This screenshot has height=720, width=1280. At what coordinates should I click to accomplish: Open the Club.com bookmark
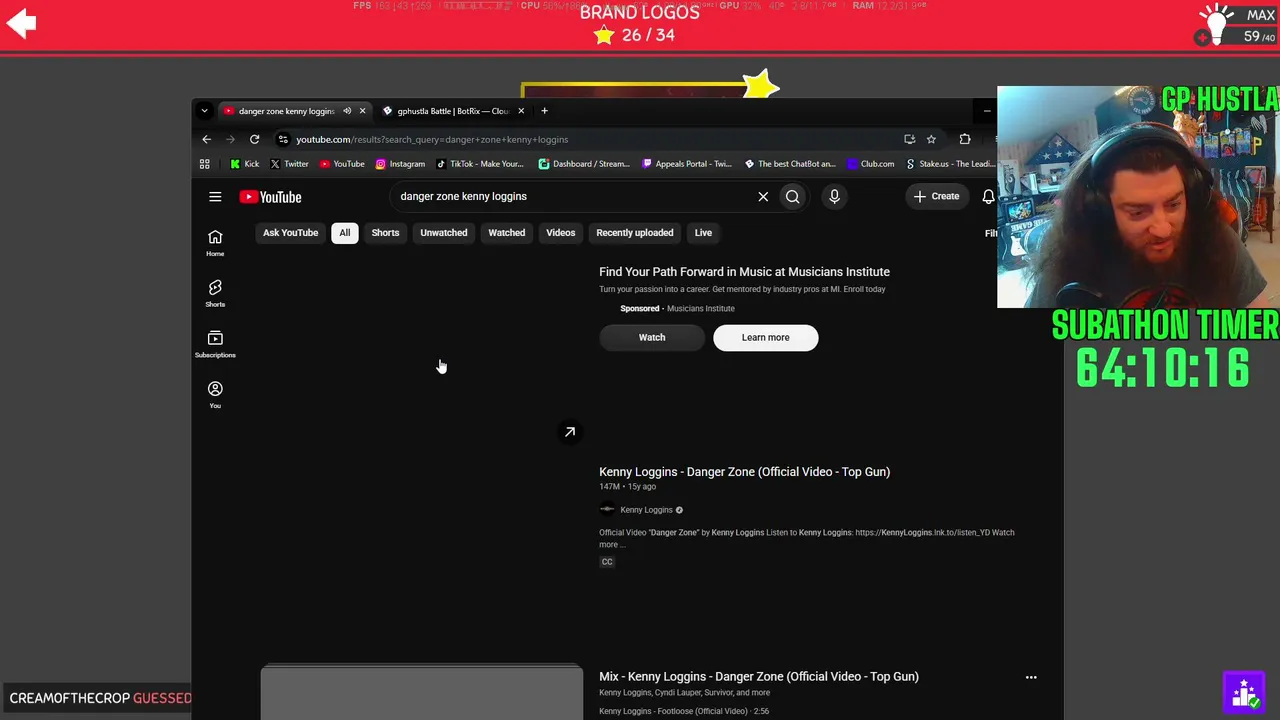pyautogui.click(x=870, y=164)
